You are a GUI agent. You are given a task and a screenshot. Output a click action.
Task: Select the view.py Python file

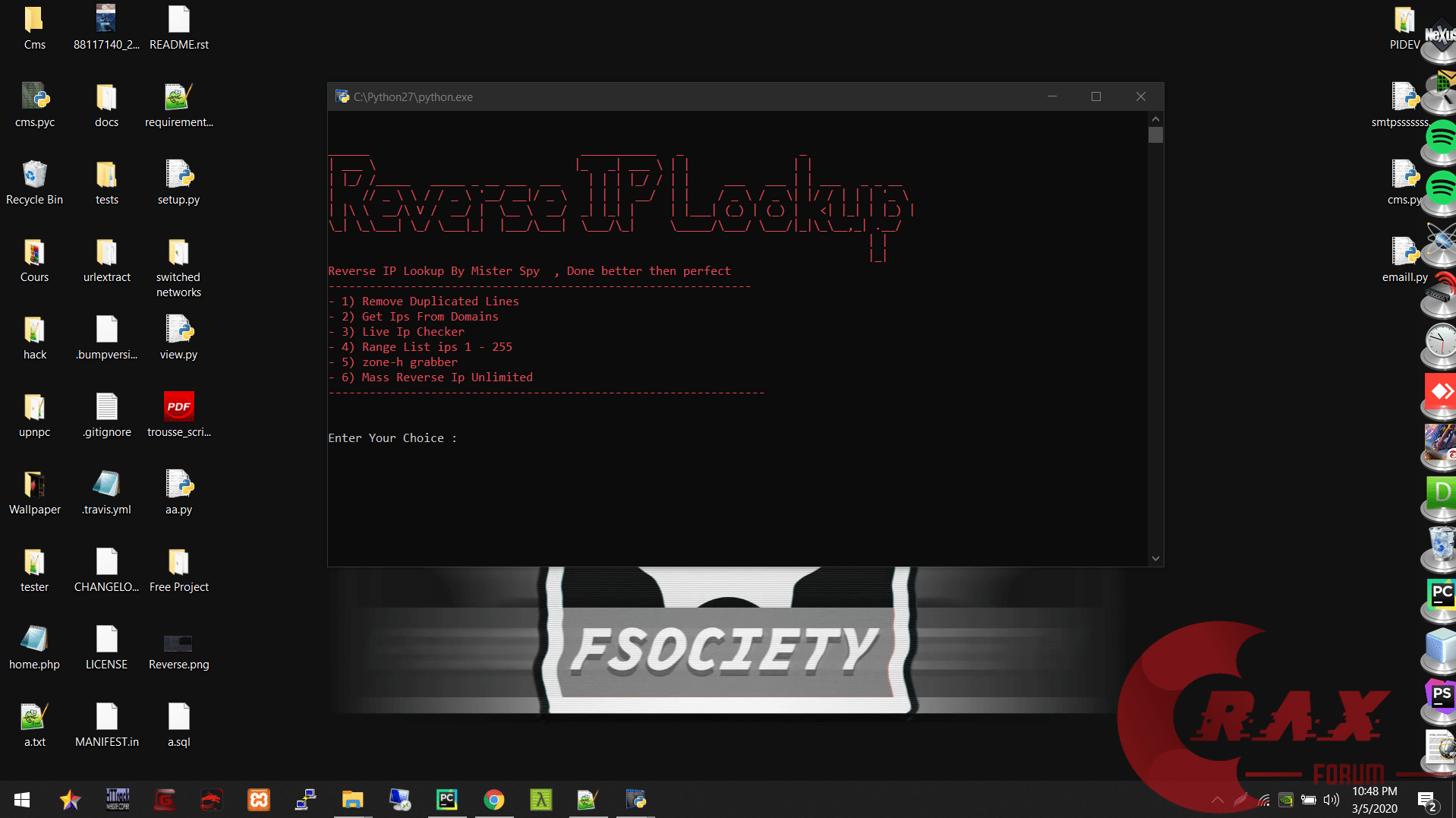click(178, 338)
